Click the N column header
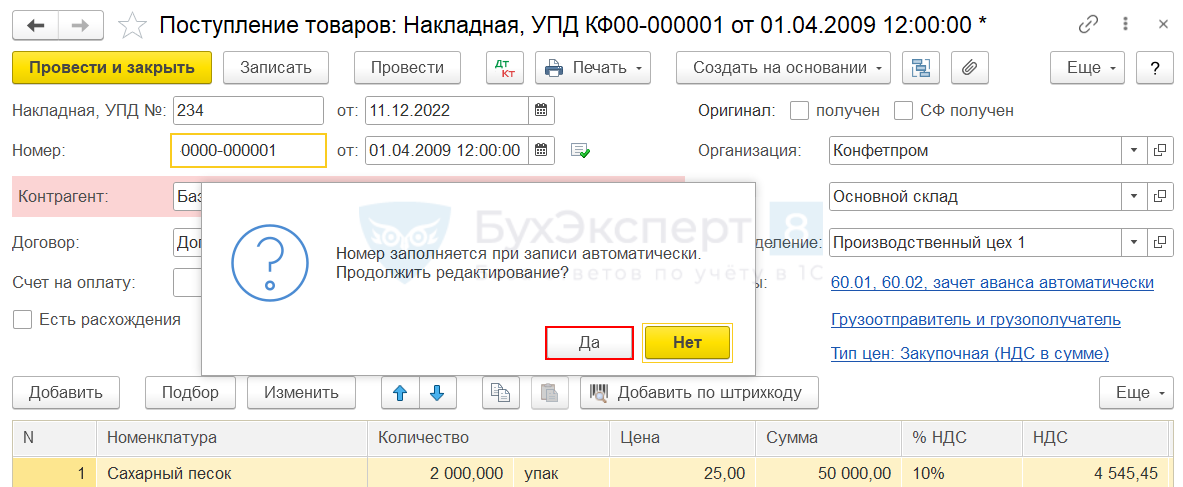 coord(54,437)
